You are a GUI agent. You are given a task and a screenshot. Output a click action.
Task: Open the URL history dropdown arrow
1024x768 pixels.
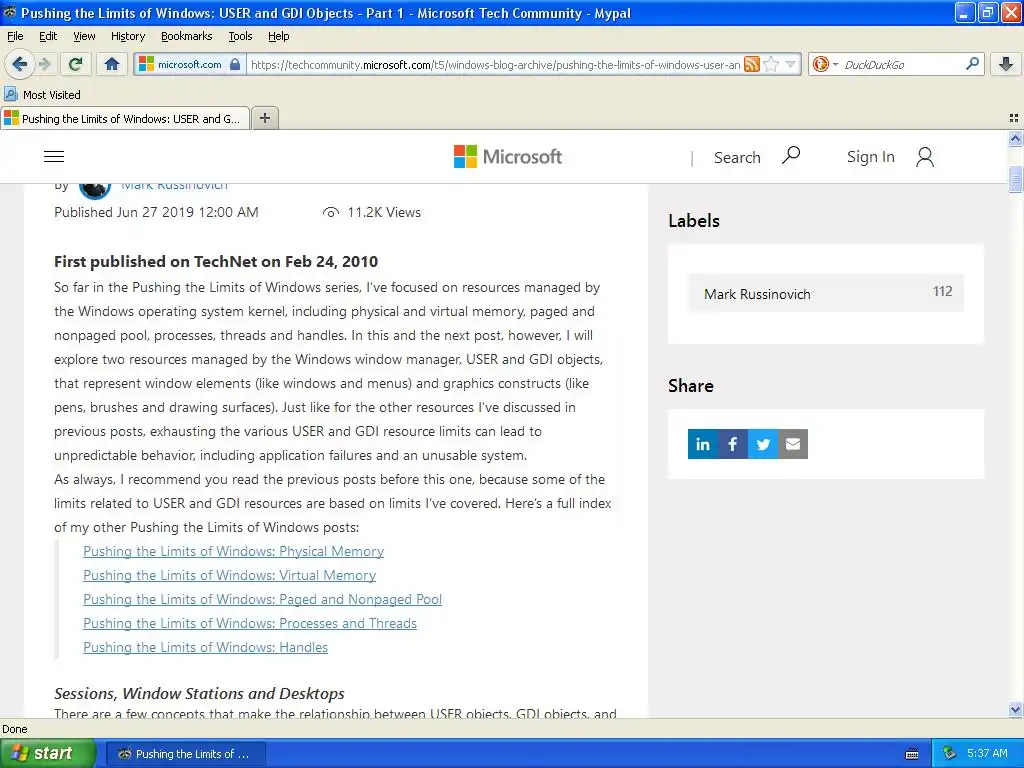[x=791, y=64]
